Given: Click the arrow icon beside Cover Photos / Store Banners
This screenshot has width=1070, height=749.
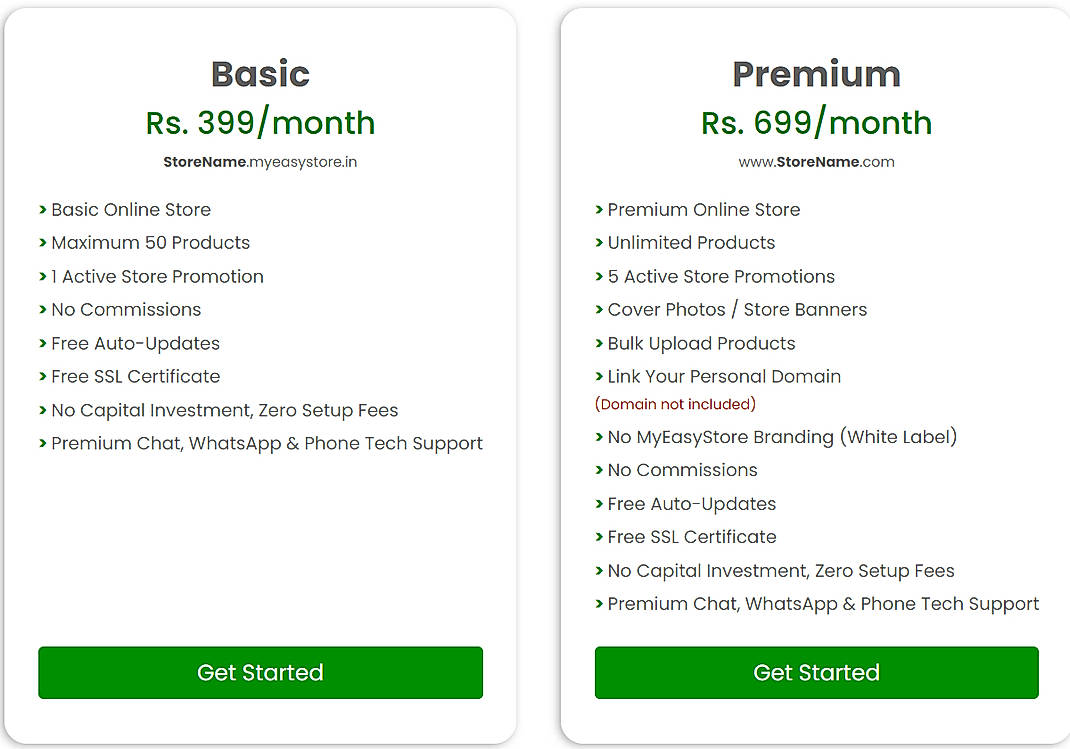Looking at the screenshot, I should (599, 310).
